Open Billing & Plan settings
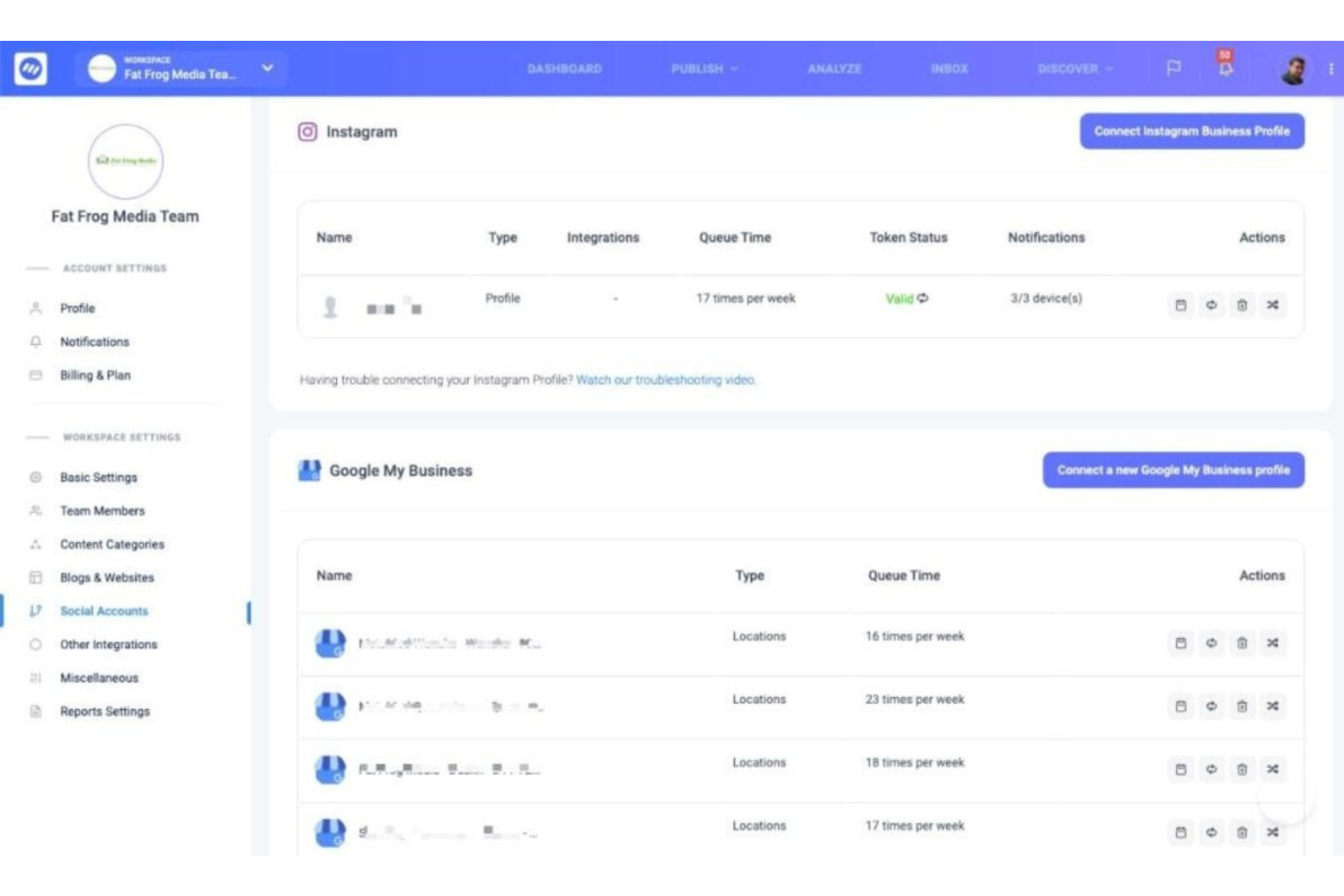Image resolution: width=1344 pixels, height=896 pixels. [95, 376]
